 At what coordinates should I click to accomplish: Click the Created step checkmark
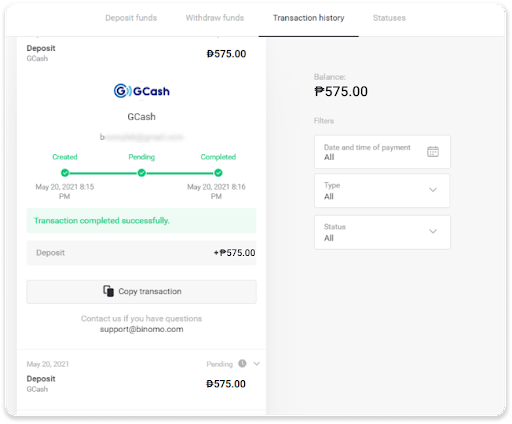point(65,173)
